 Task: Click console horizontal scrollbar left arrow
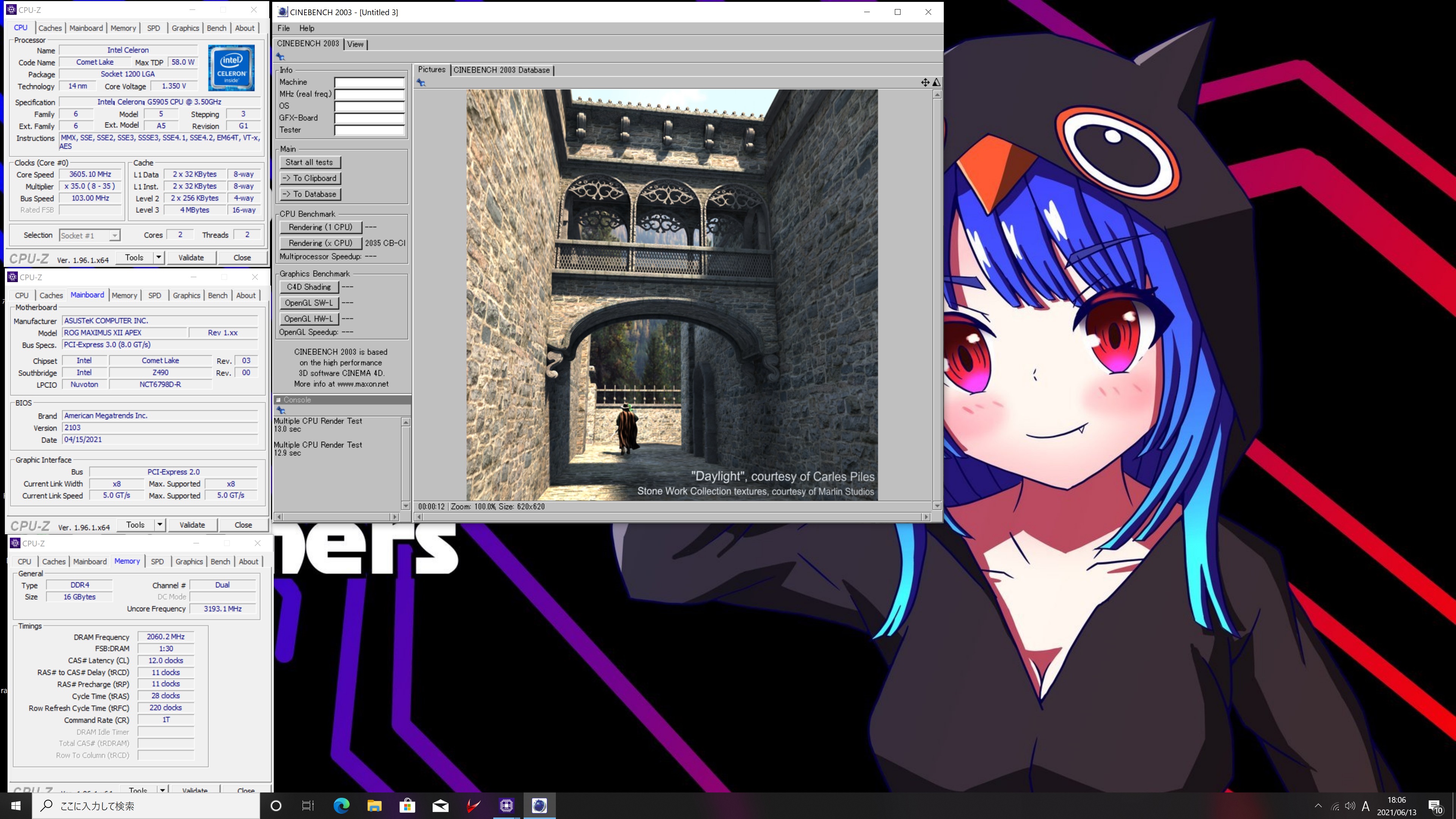click(279, 516)
